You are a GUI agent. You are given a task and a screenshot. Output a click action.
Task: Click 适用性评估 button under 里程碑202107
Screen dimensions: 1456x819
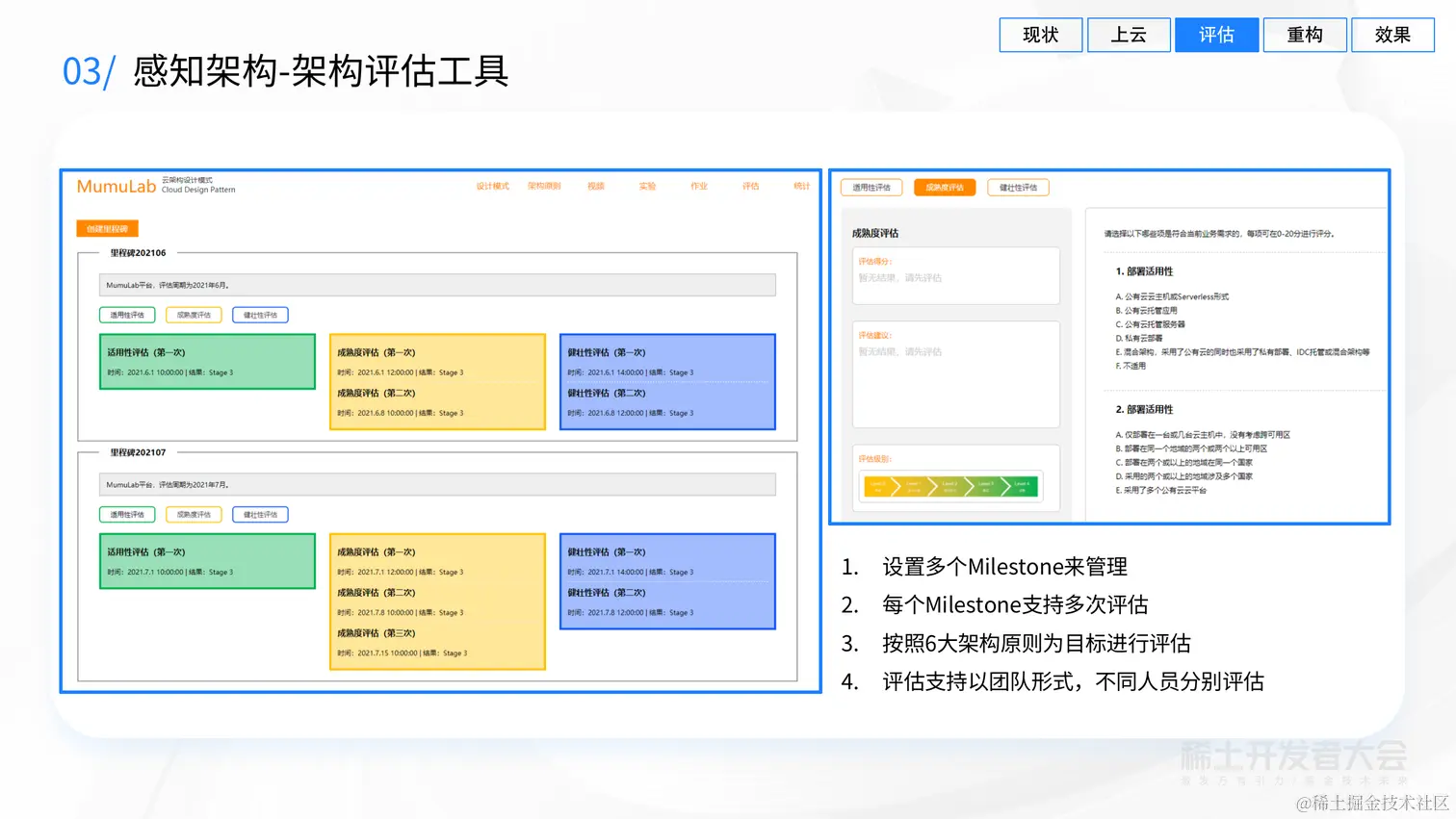coord(127,515)
